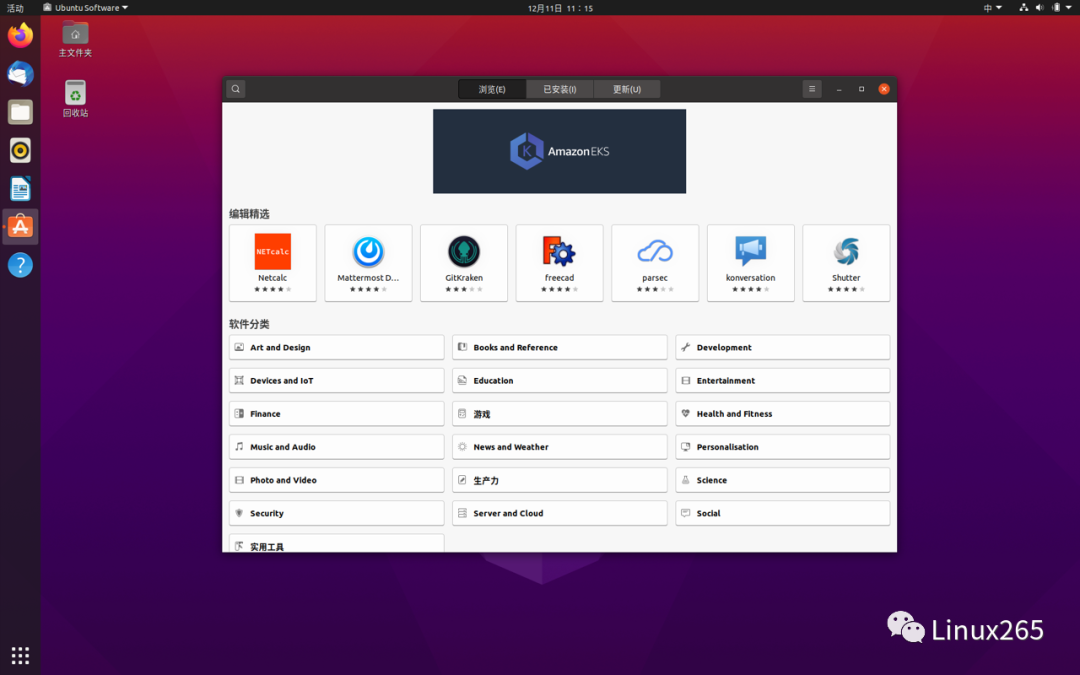Open the Education category
The width and height of the screenshot is (1080, 675).
click(559, 380)
